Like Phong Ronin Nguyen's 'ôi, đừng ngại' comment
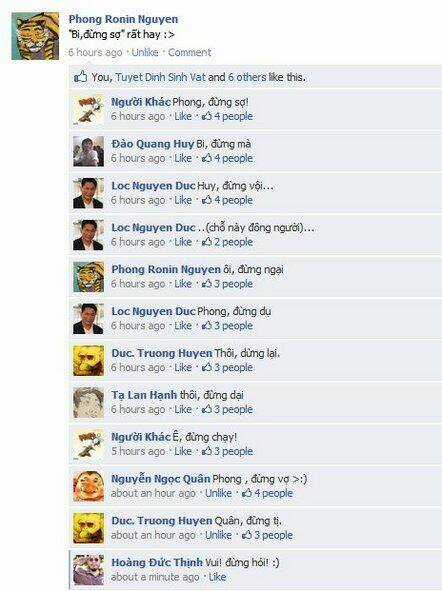This screenshot has height=591, width=442. coord(183,284)
